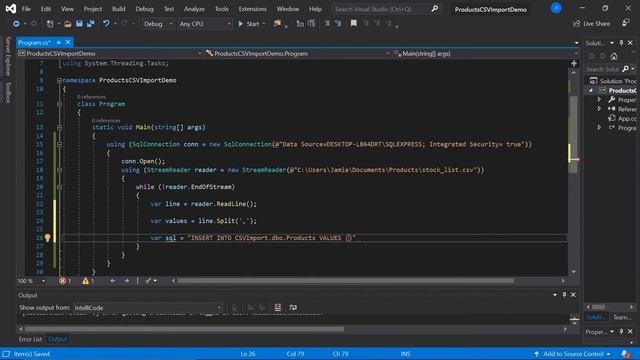Collapse the class Program outlining toggle

point(59,104)
